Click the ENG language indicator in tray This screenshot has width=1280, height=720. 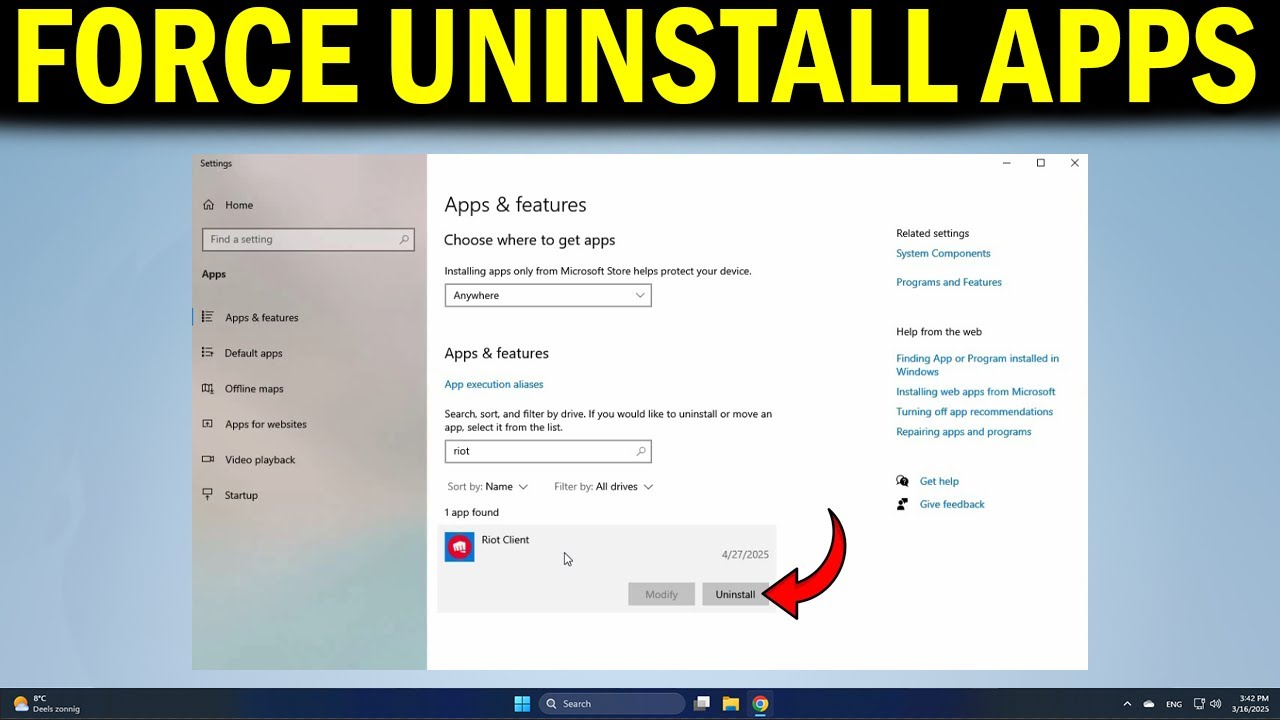(1174, 704)
